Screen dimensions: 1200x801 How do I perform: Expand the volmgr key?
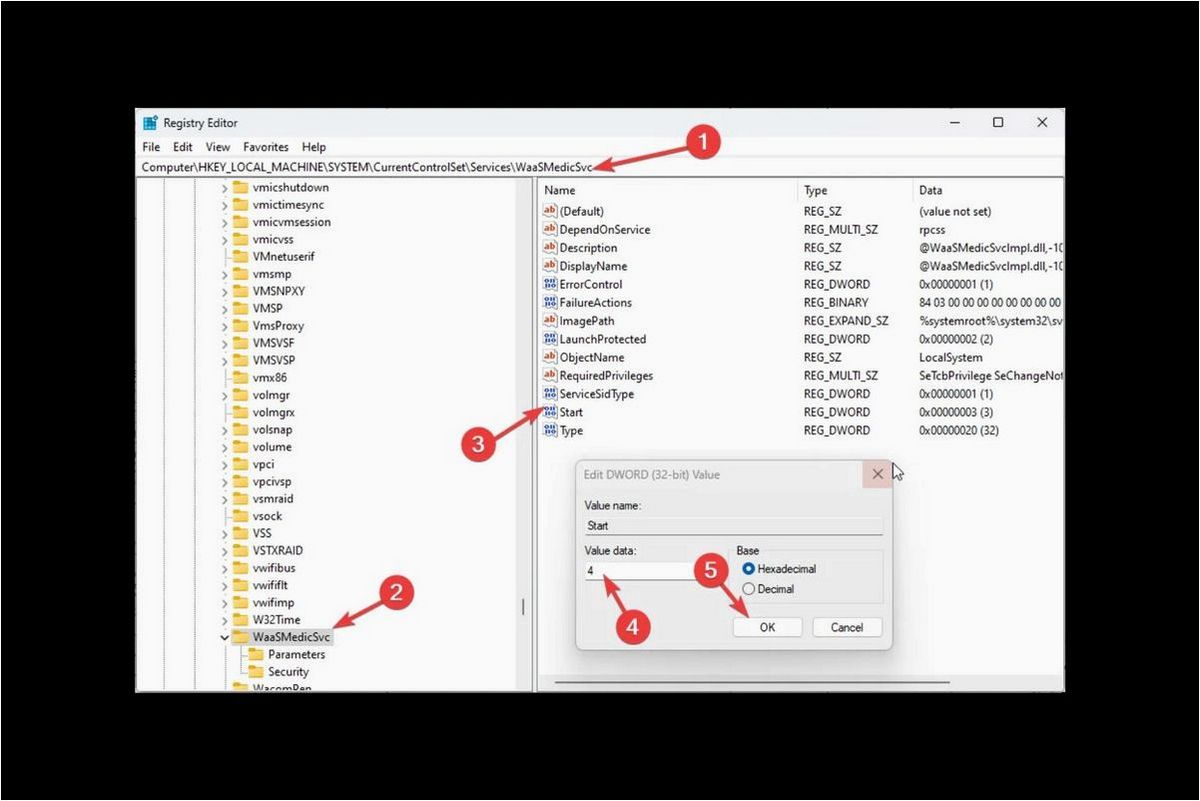(224, 395)
